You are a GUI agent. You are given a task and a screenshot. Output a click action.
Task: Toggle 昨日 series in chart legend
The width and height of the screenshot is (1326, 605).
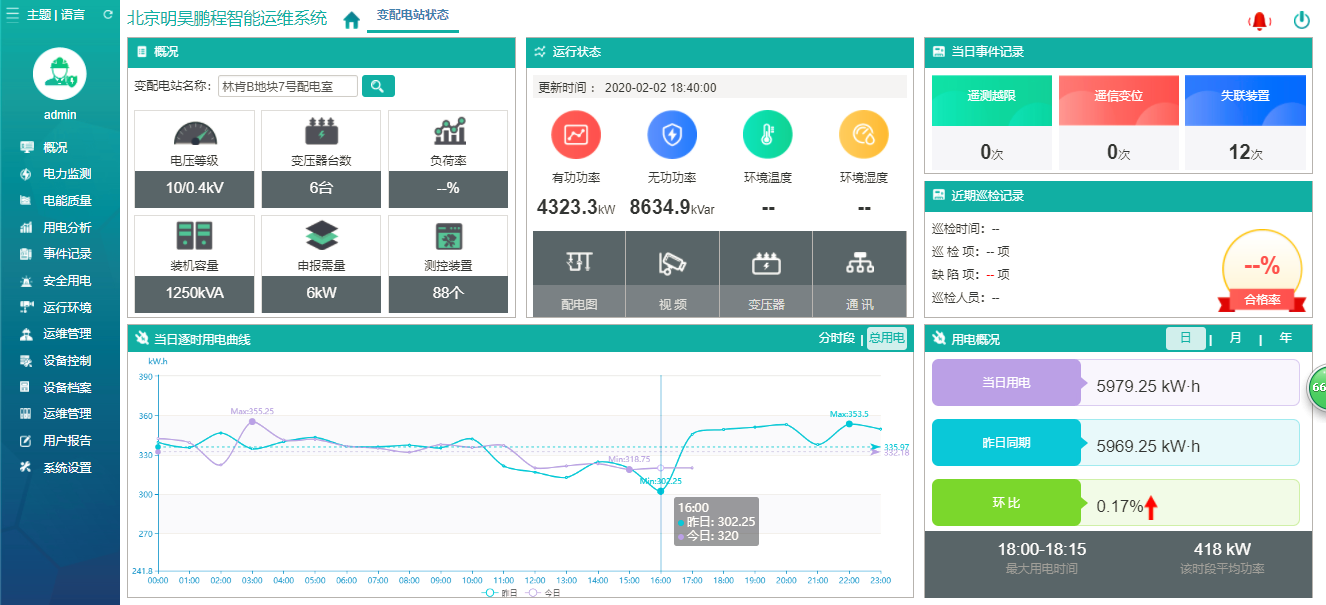point(501,593)
